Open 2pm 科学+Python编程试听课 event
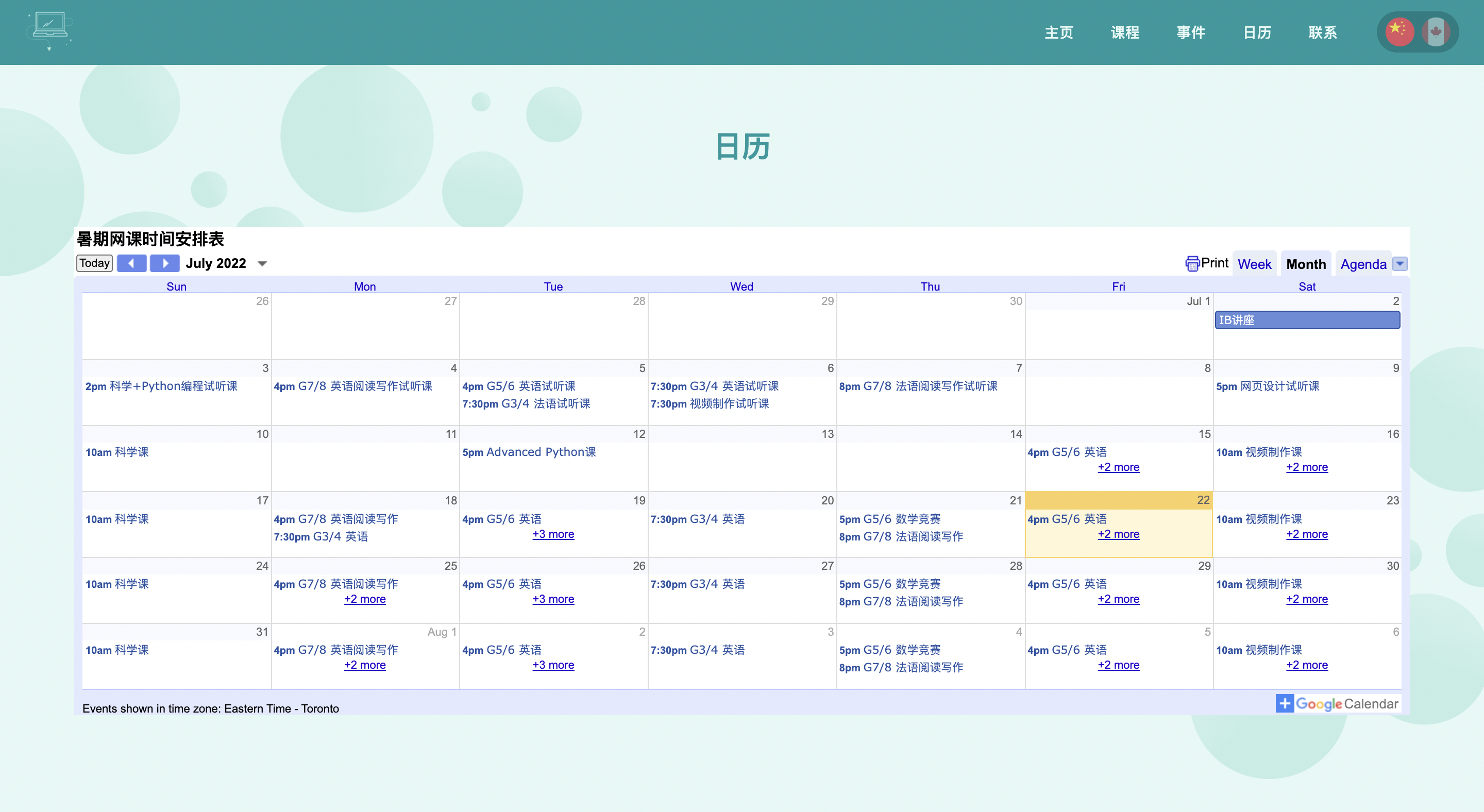 click(x=161, y=386)
